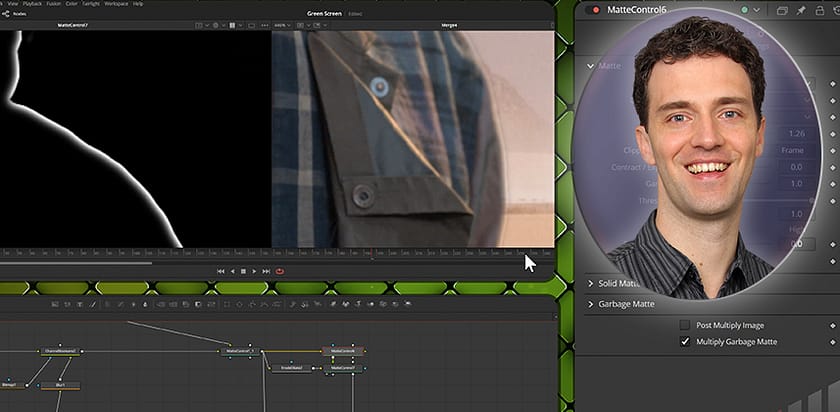This screenshot has width=840, height=412.
Task: Lock the MatteControl6 inspector controls
Action: point(820,10)
